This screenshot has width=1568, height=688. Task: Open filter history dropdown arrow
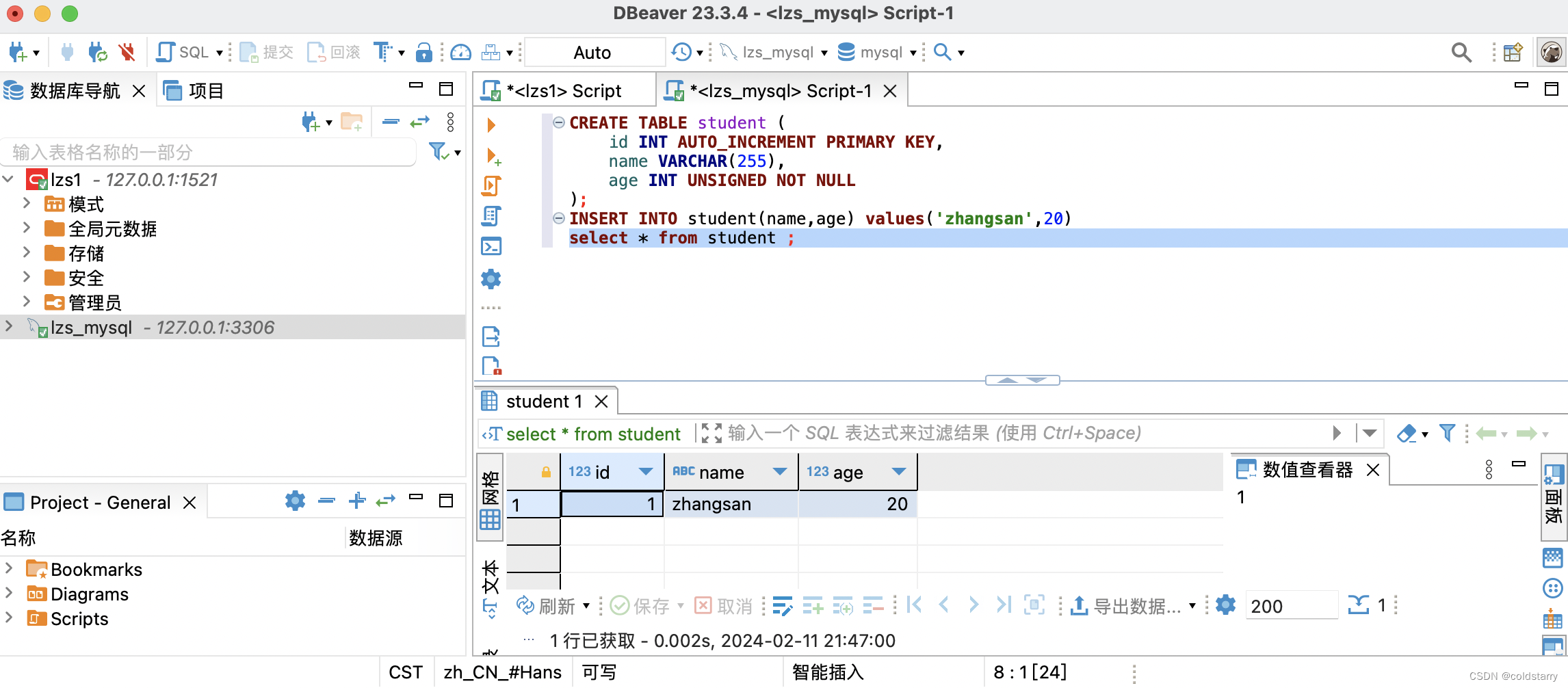pyautogui.click(x=1370, y=433)
